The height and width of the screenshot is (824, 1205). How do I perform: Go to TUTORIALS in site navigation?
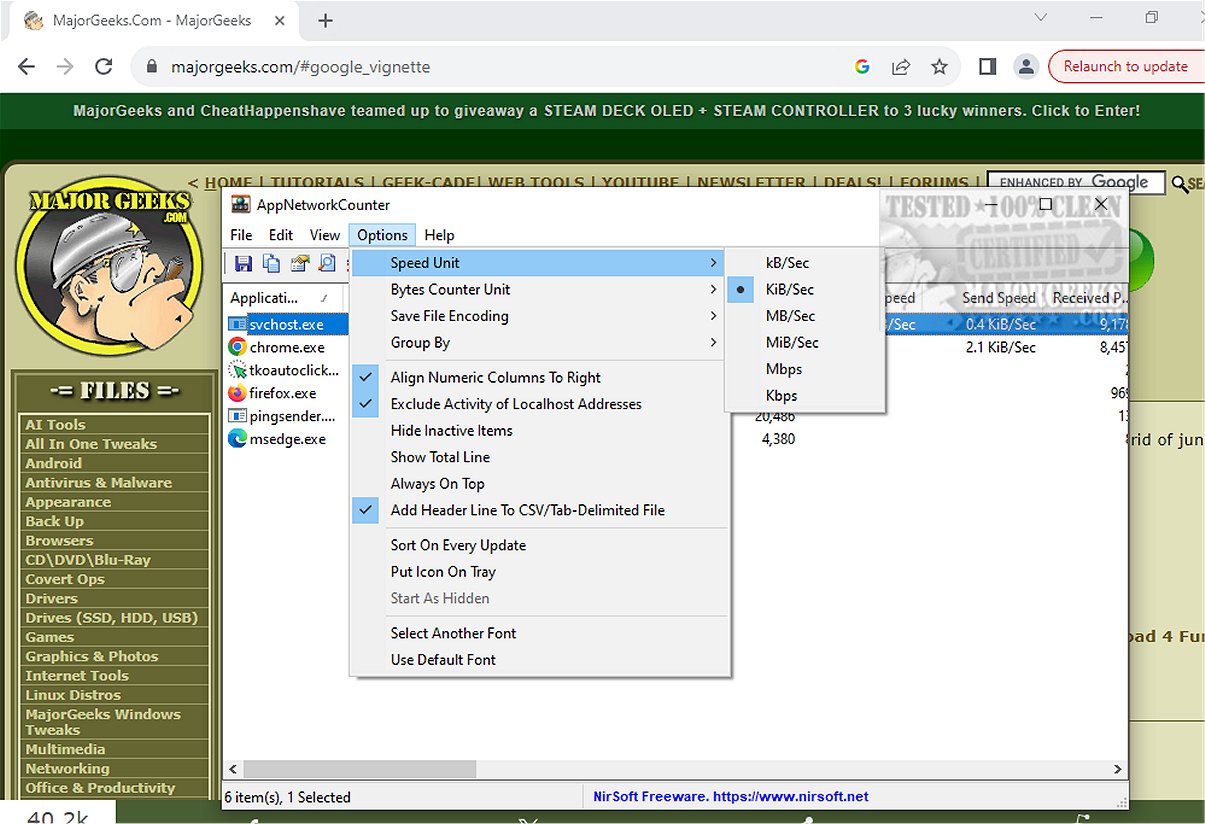point(317,183)
